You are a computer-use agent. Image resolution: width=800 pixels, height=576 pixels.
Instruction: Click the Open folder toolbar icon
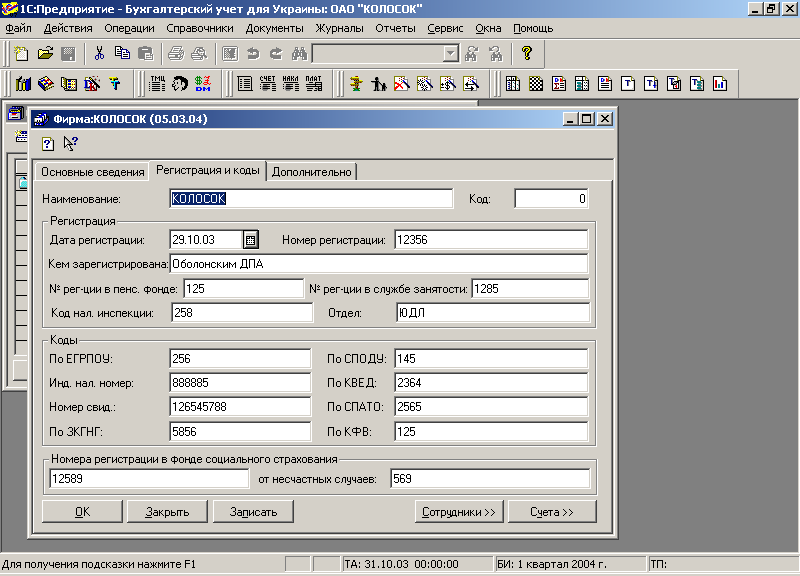[x=45, y=54]
